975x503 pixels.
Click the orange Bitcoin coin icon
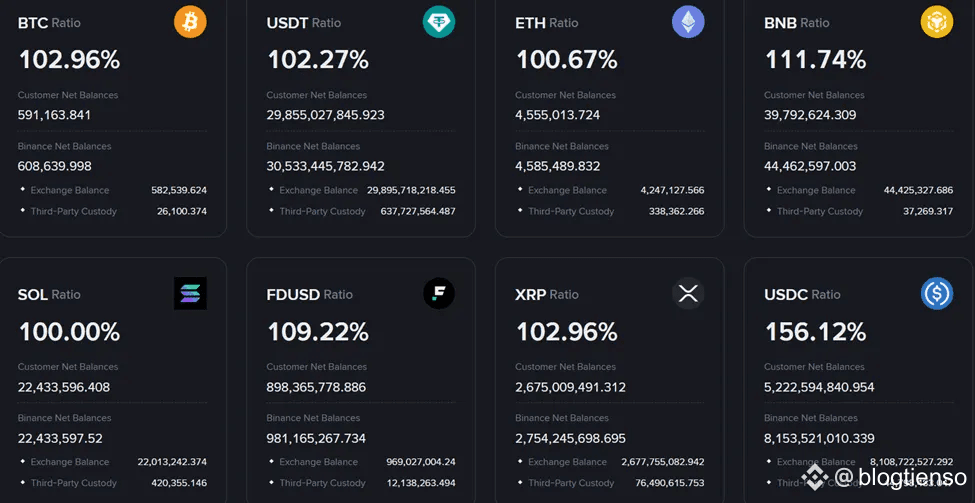(x=190, y=22)
